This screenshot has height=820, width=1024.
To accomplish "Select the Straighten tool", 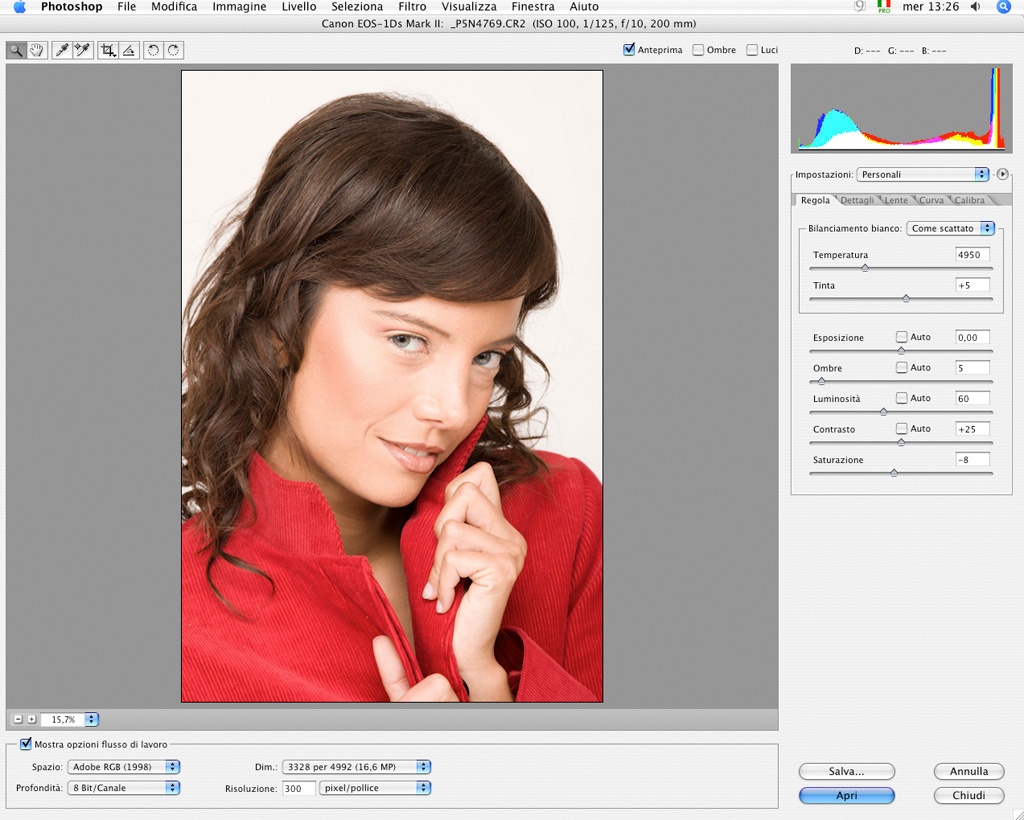I will tap(129, 50).
